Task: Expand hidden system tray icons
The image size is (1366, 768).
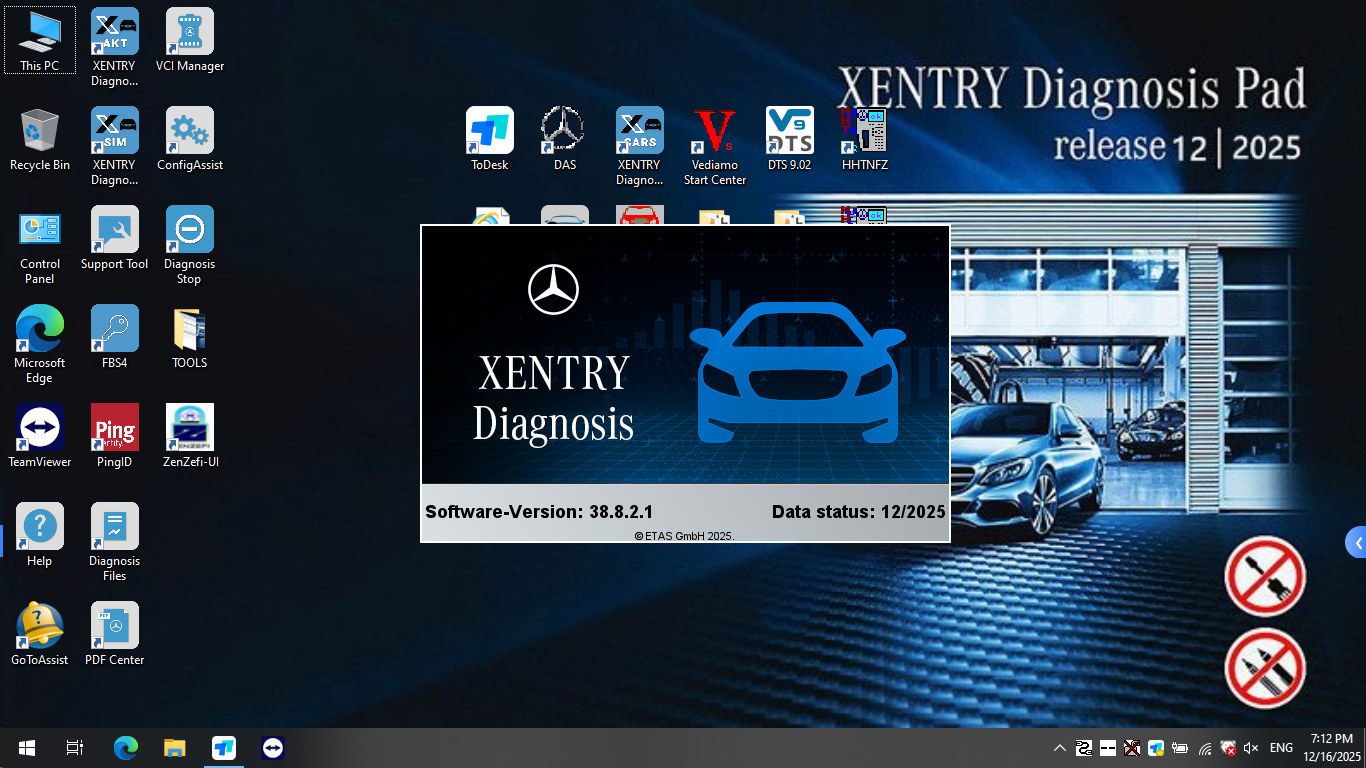Action: coord(1058,747)
